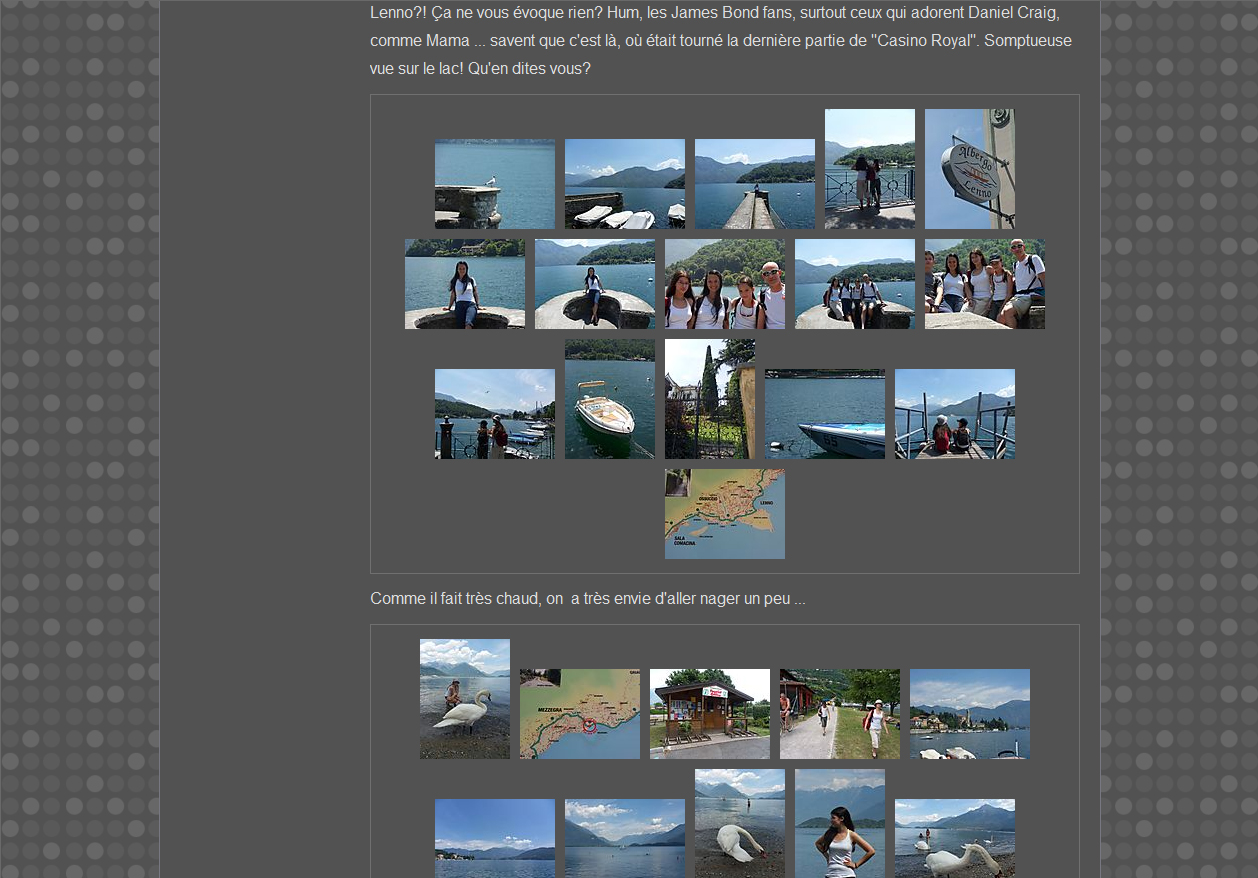Click the lakeside village with church thumbnail

[x=969, y=714]
